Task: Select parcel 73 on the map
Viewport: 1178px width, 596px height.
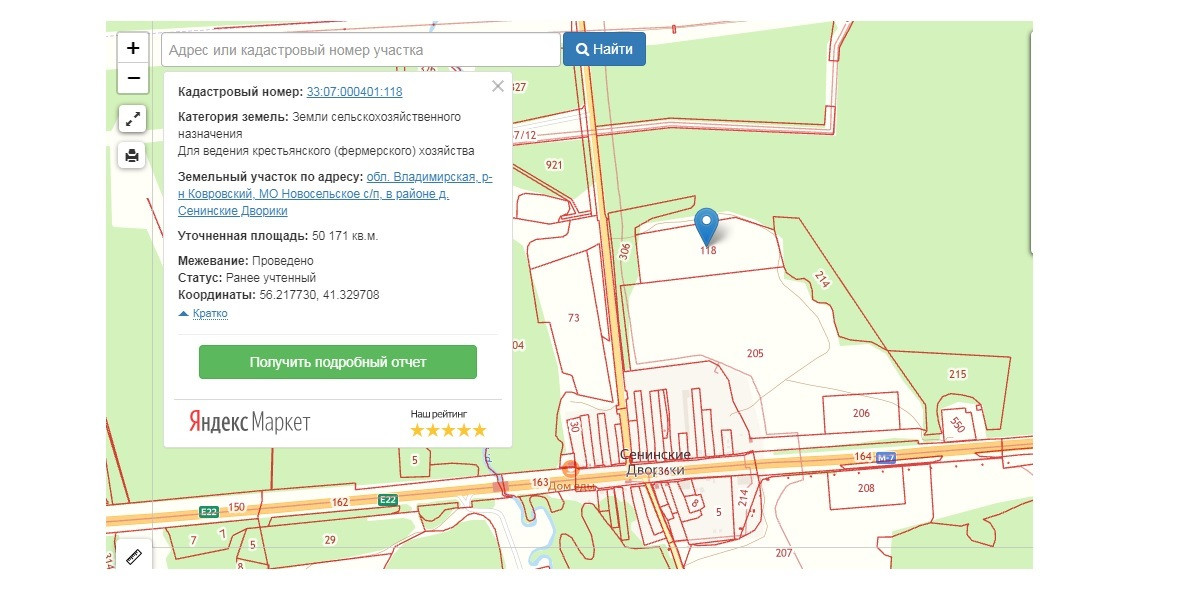Action: click(x=573, y=318)
